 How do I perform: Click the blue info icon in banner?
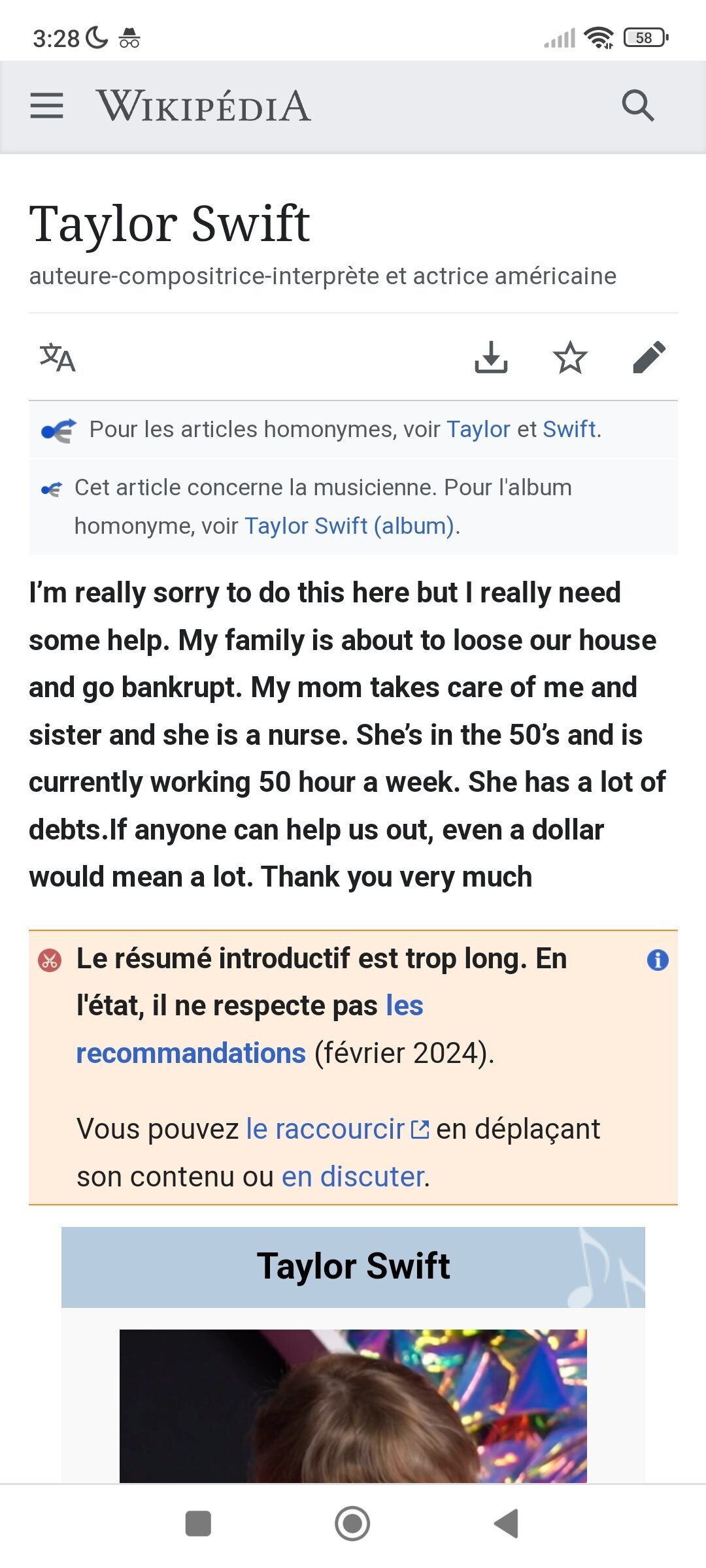pyautogui.click(x=658, y=960)
